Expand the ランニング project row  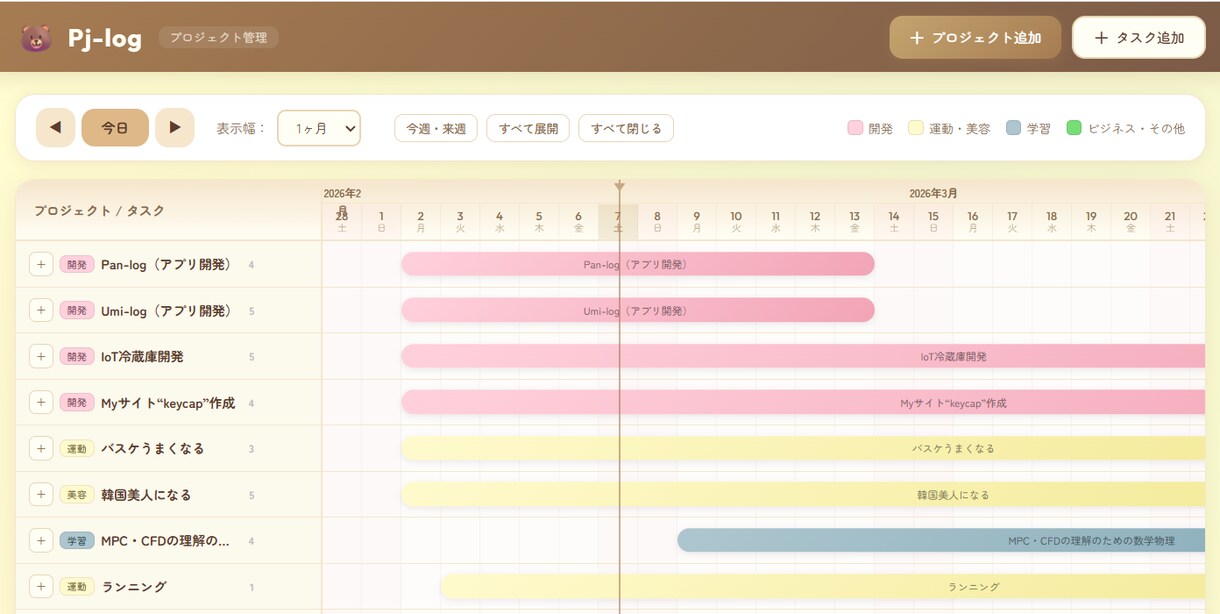[x=41, y=587]
